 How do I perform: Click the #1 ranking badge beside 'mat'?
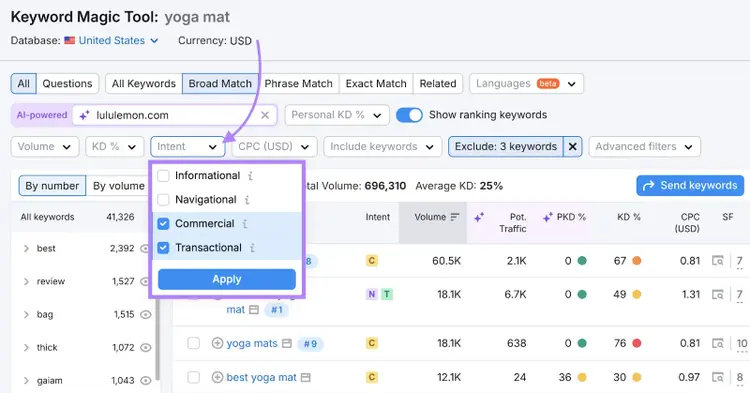(x=277, y=310)
